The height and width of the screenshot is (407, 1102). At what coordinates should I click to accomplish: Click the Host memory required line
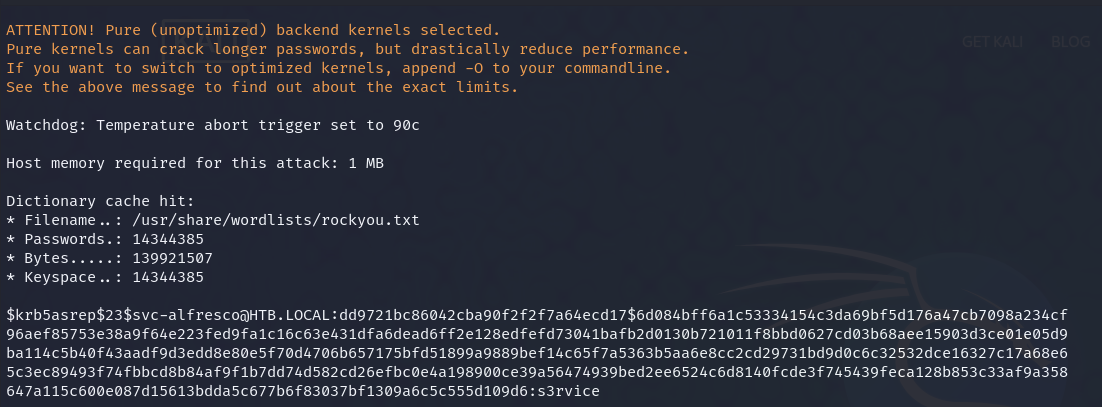point(195,163)
